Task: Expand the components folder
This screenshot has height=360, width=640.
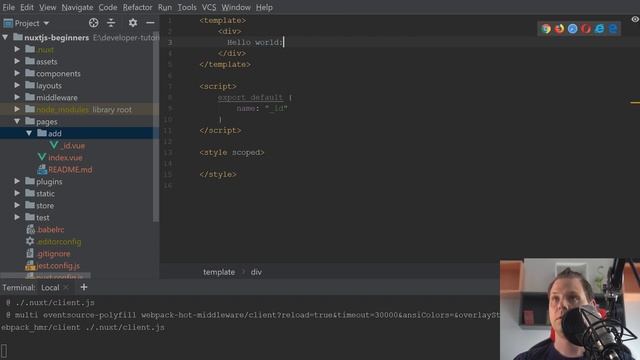Action: pos(17,73)
